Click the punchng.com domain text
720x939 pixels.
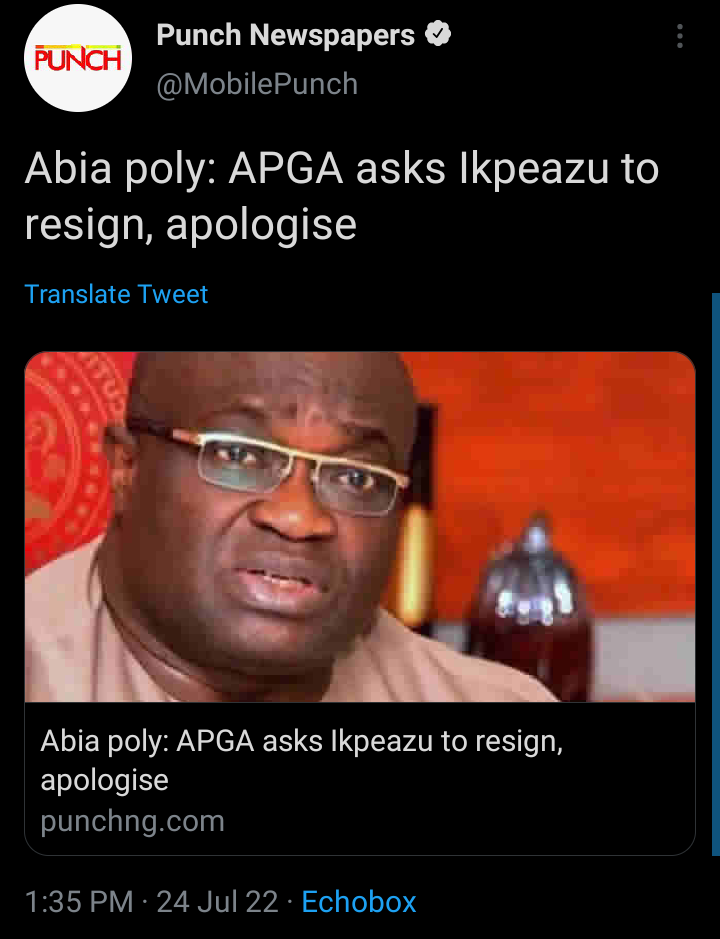(x=132, y=820)
